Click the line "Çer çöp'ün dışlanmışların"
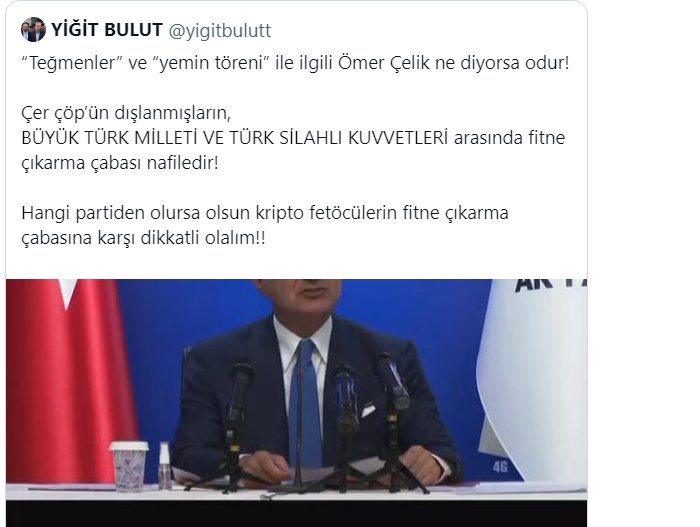The image size is (700, 527). [x=126, y=113]
